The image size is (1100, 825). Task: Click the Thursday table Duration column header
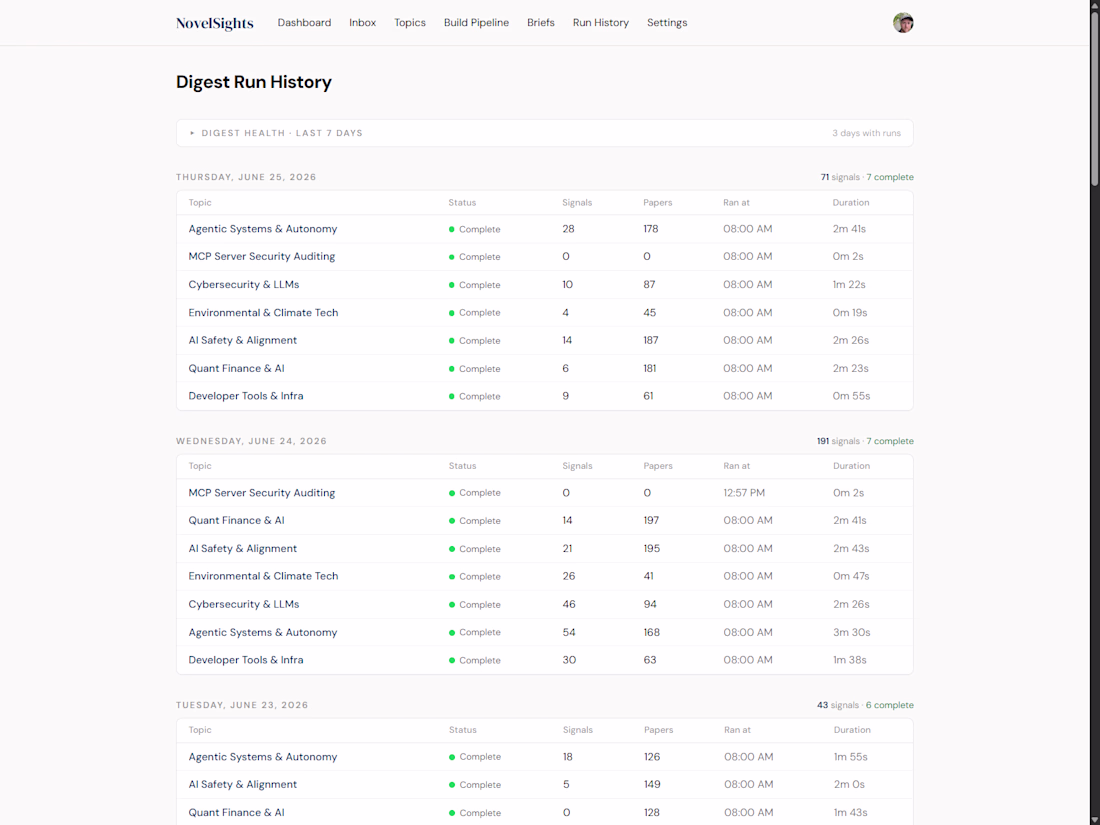pyautogui.click(x=851, y=202)
